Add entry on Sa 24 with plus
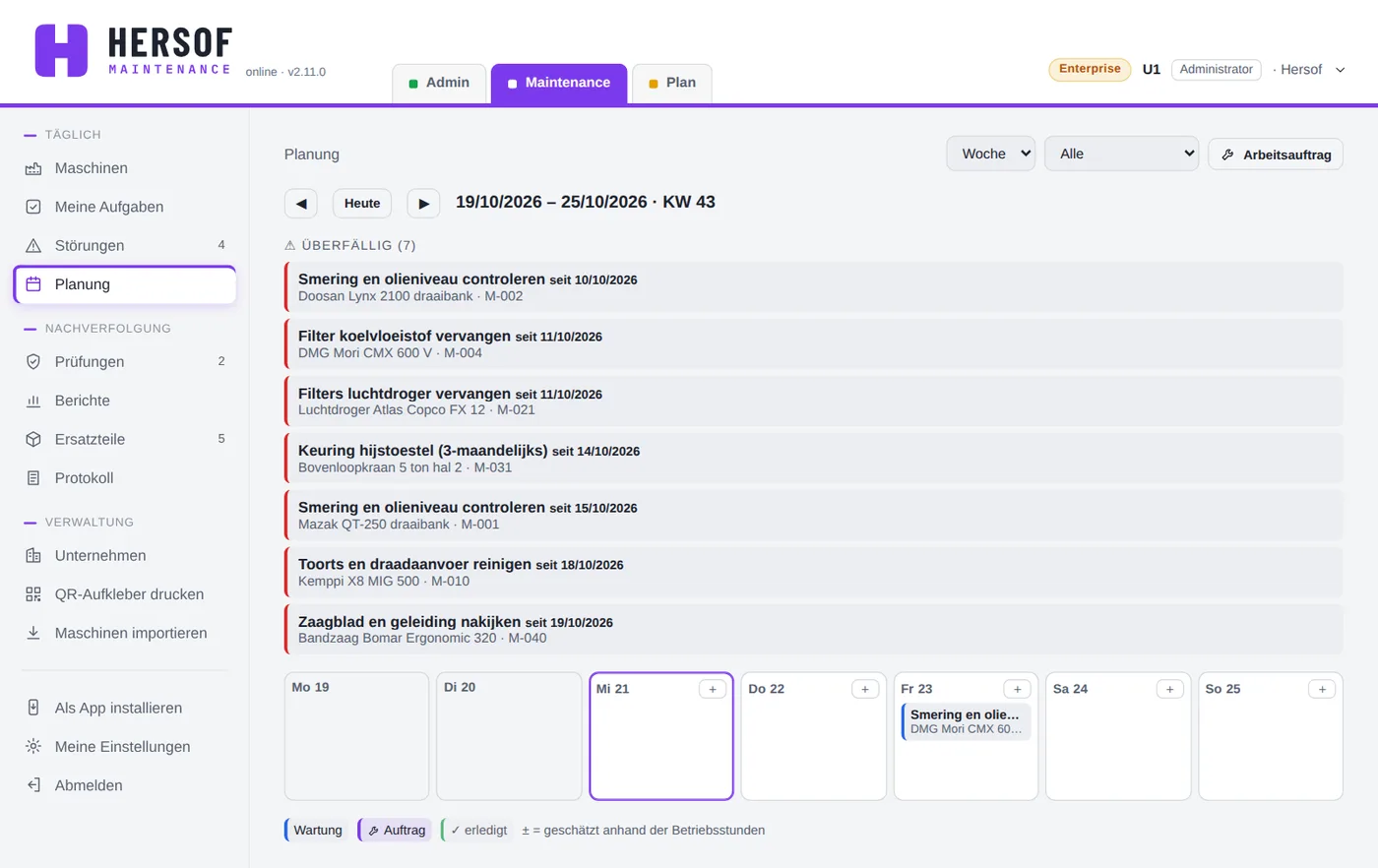Viewport: 1378px width, 868px height. pyautogui.click(x=1169, y=689)
